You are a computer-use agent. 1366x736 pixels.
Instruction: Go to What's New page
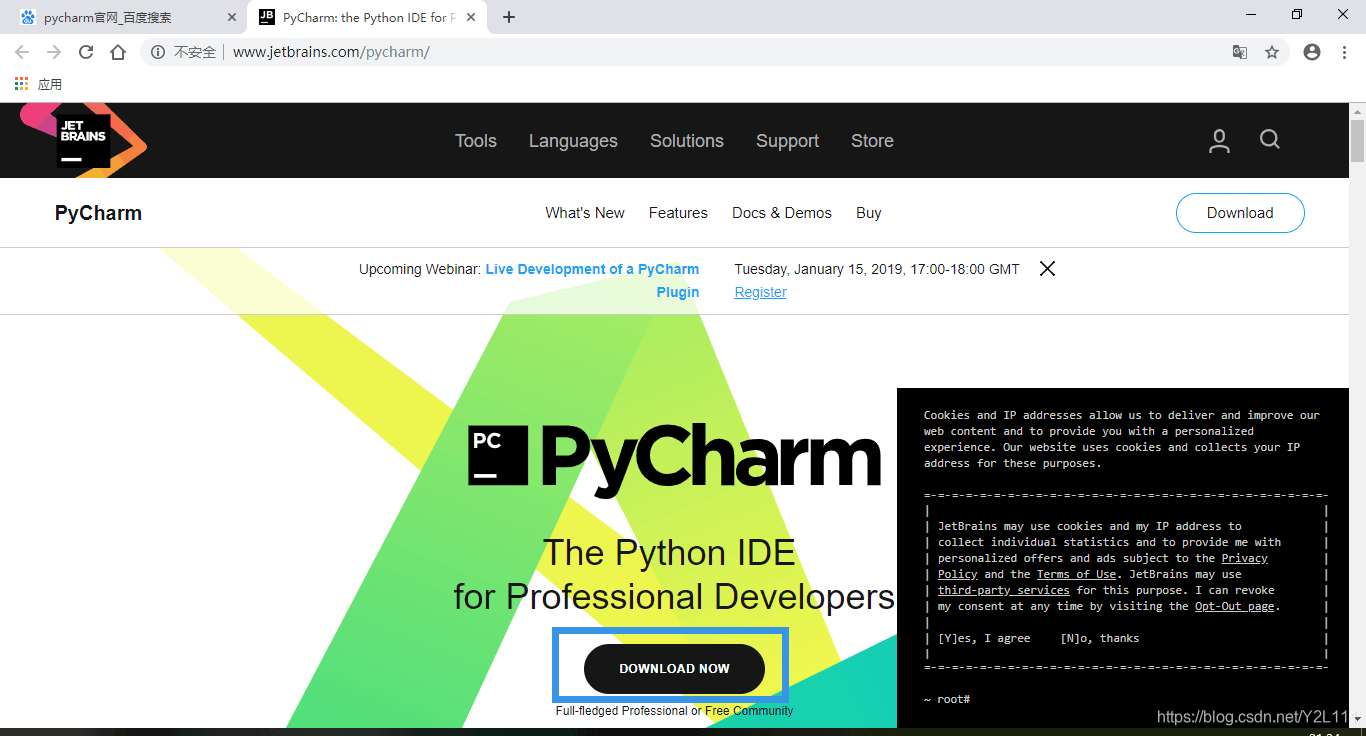coord(585,213)
